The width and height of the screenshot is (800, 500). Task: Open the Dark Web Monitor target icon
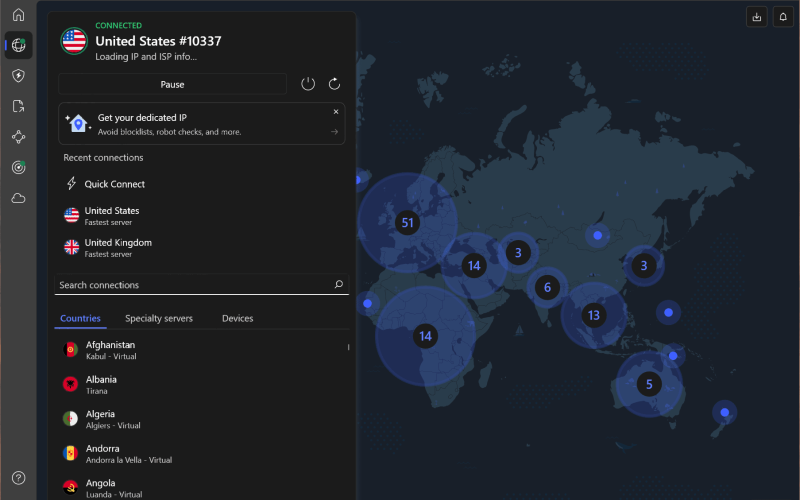pyautogui.click(x=18, y=168)
